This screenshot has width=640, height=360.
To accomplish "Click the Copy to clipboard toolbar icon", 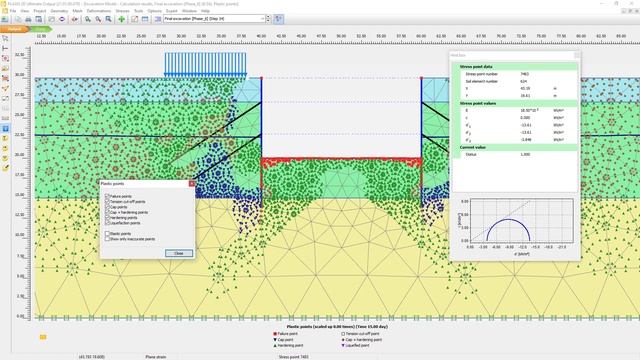I will click(x=18, y=19).
